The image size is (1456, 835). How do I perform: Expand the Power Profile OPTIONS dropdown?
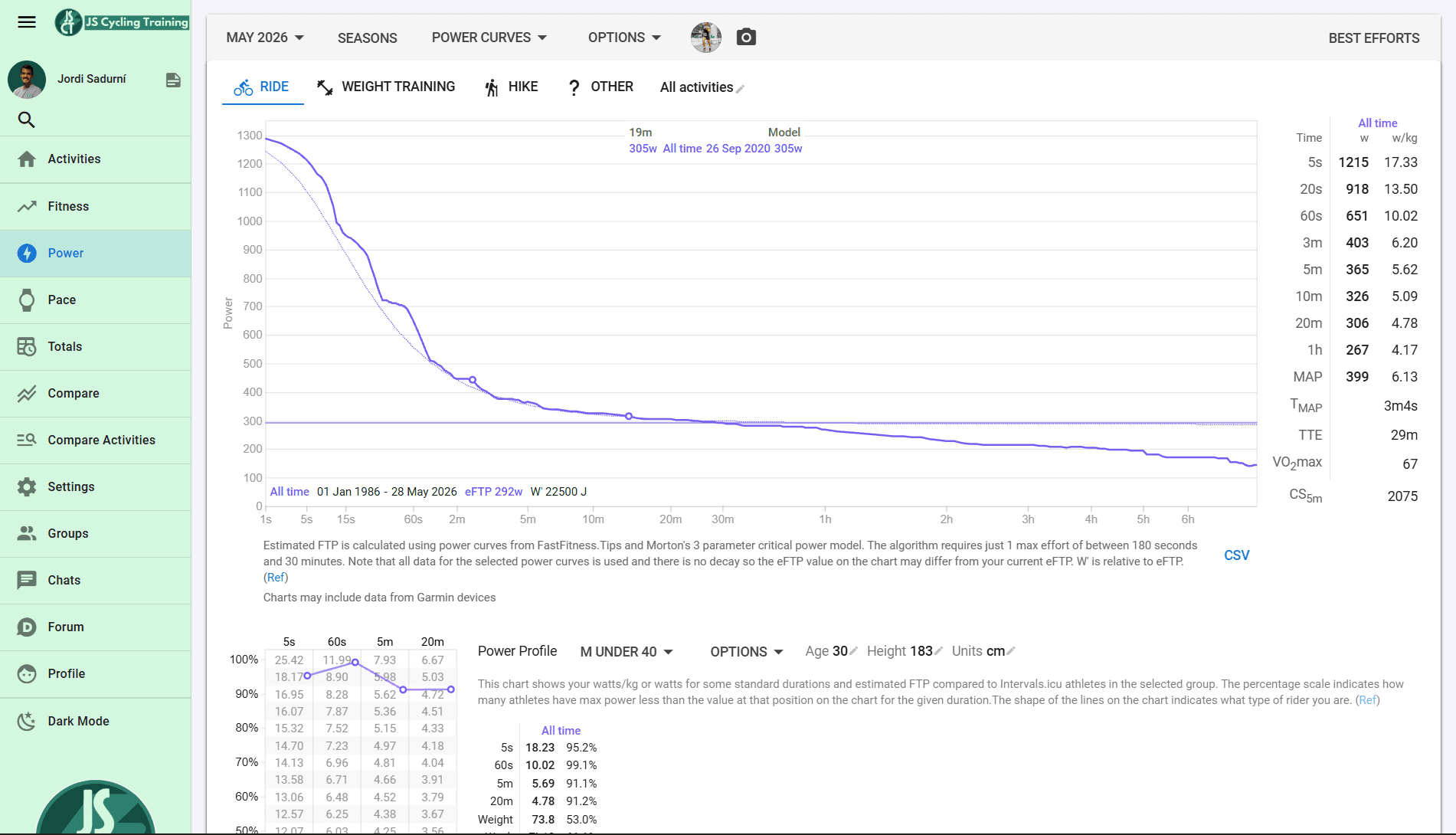(746, 652)
